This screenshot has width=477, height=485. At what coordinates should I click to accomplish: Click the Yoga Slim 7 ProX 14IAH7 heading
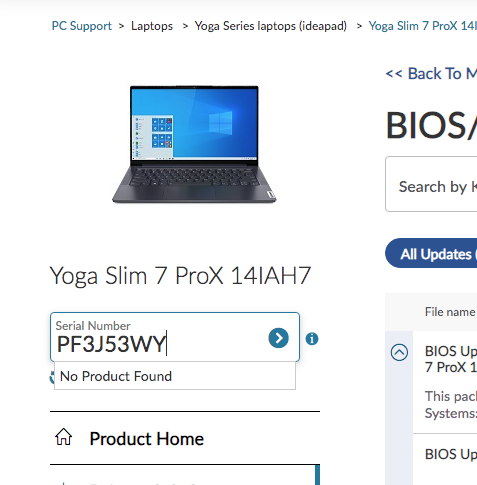[180, 276]
